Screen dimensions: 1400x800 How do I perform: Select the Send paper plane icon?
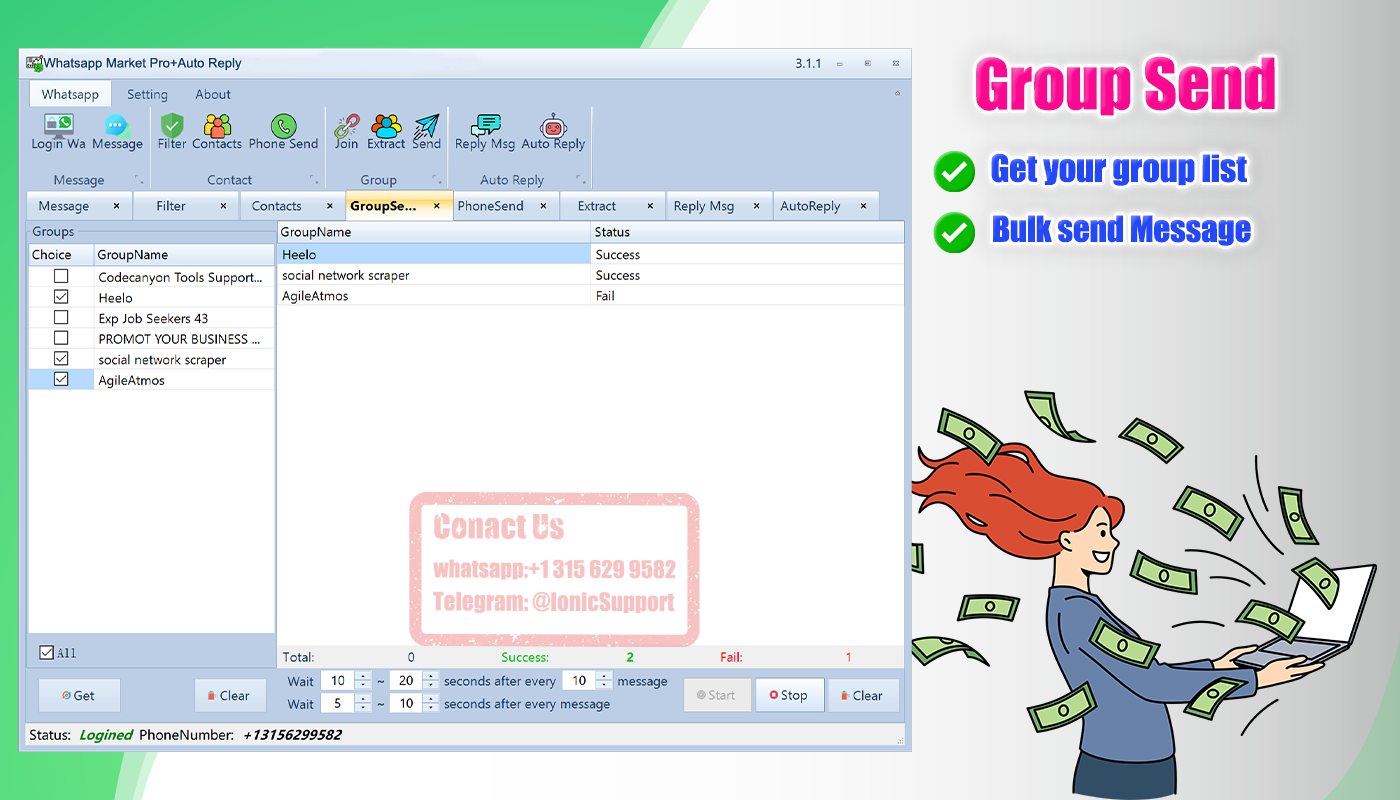(x=426, y=132)
